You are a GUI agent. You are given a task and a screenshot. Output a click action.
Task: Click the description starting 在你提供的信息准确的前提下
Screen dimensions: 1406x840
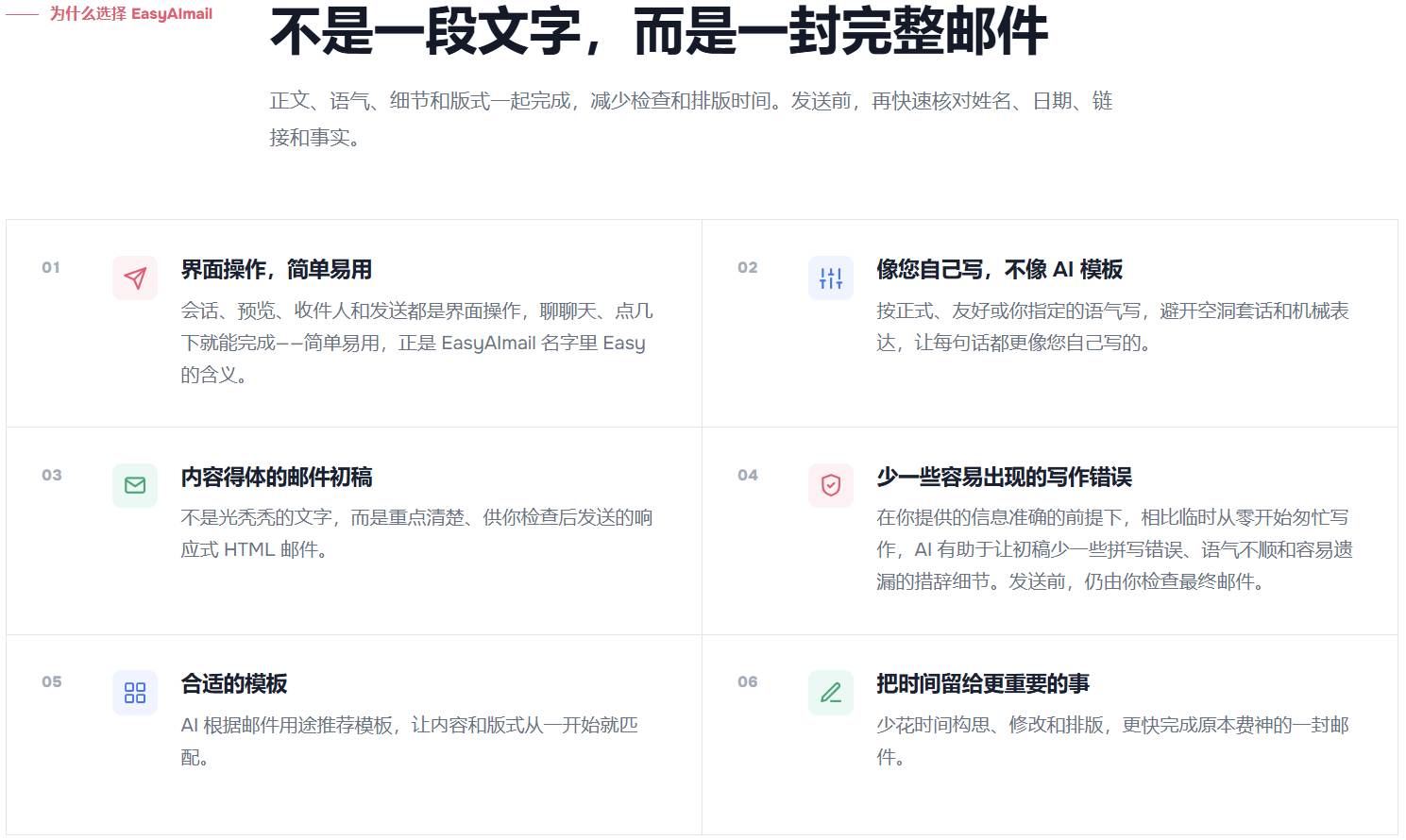1114,549
